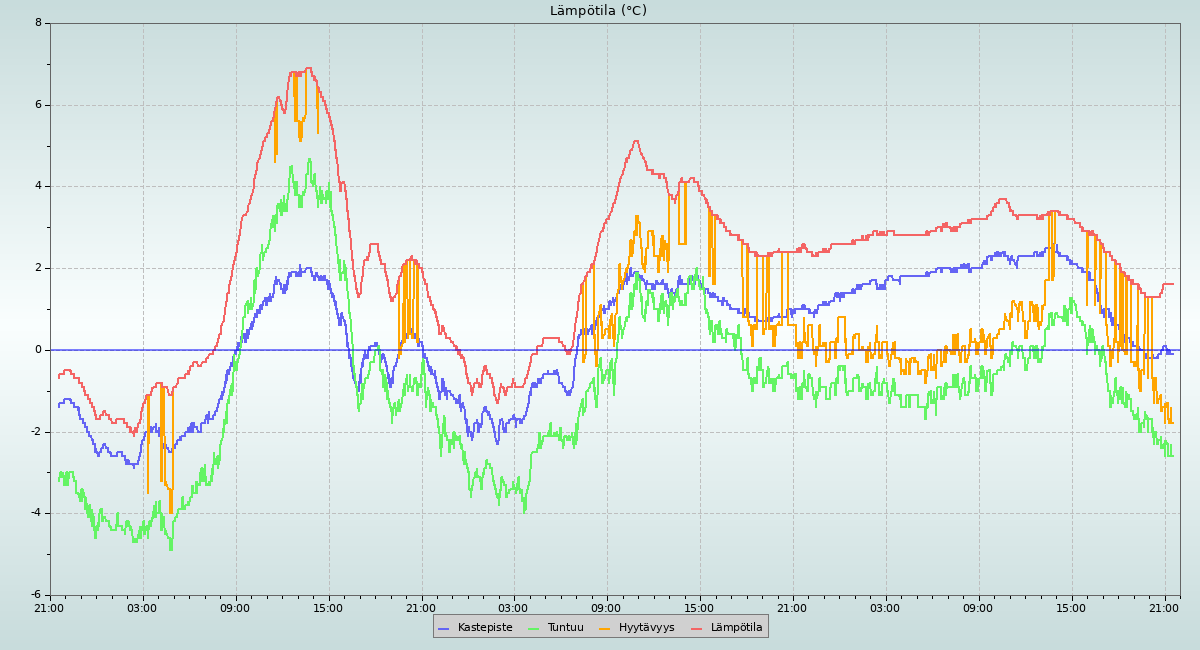Click the chart title Lämpötila (°C)

pos(598,11)
